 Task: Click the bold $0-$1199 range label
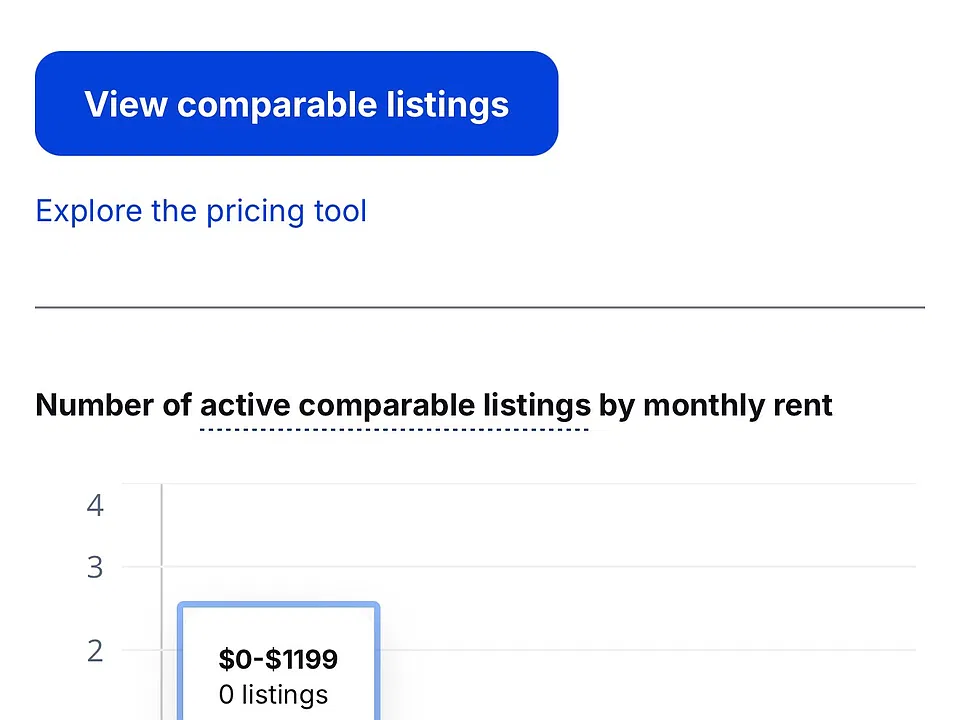coord(278,659)
